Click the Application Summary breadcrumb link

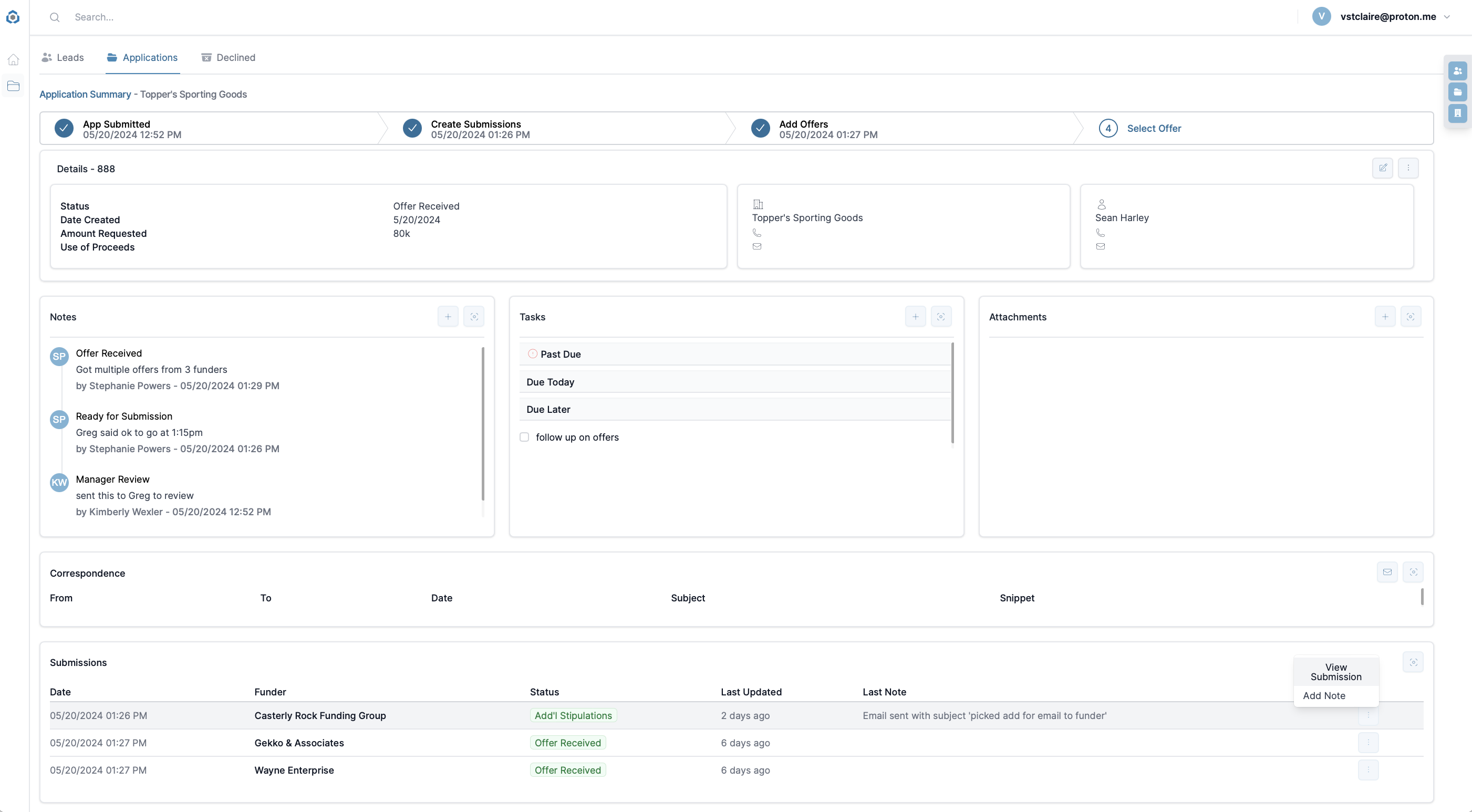pyautogui.click(x=85, y=95)
